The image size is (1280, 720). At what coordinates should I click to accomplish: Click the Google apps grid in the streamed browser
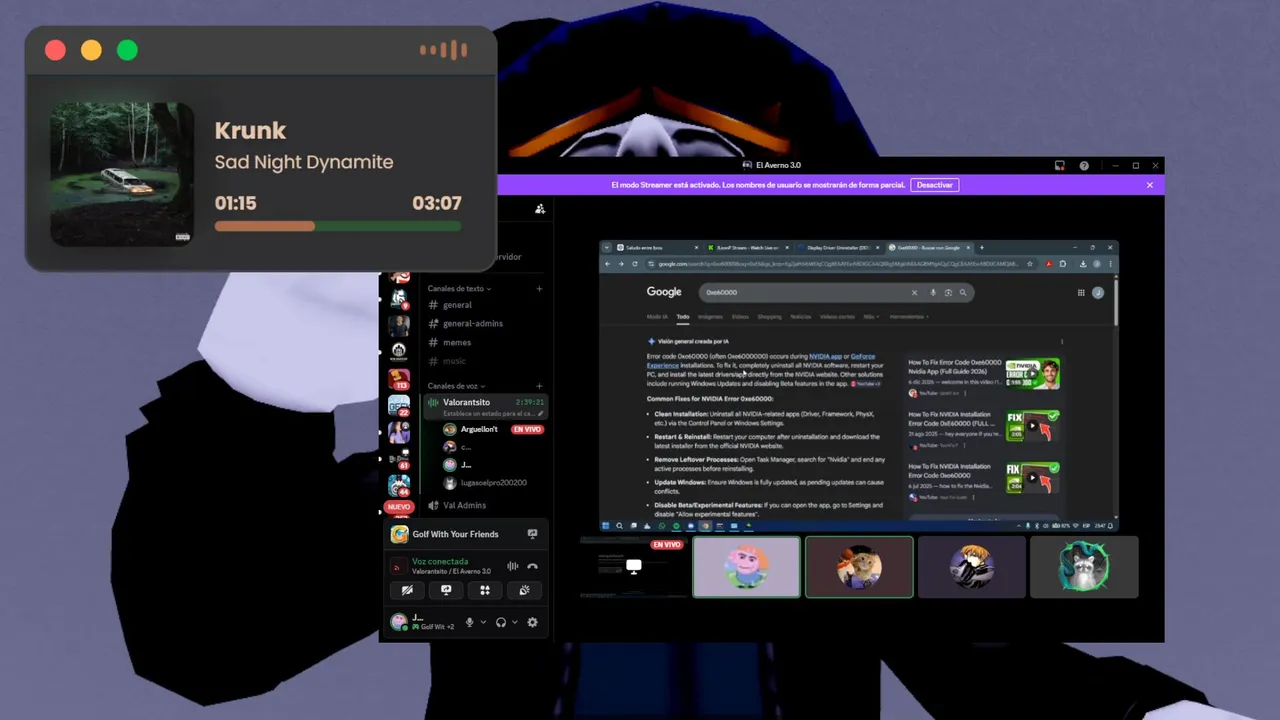coord(1081,292)
